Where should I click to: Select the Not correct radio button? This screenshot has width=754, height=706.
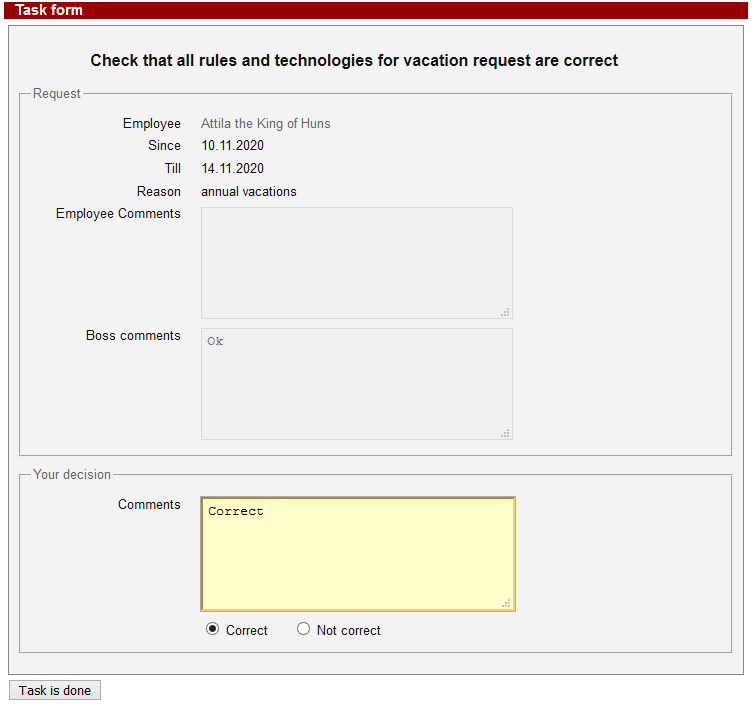(x=304, y=629)
